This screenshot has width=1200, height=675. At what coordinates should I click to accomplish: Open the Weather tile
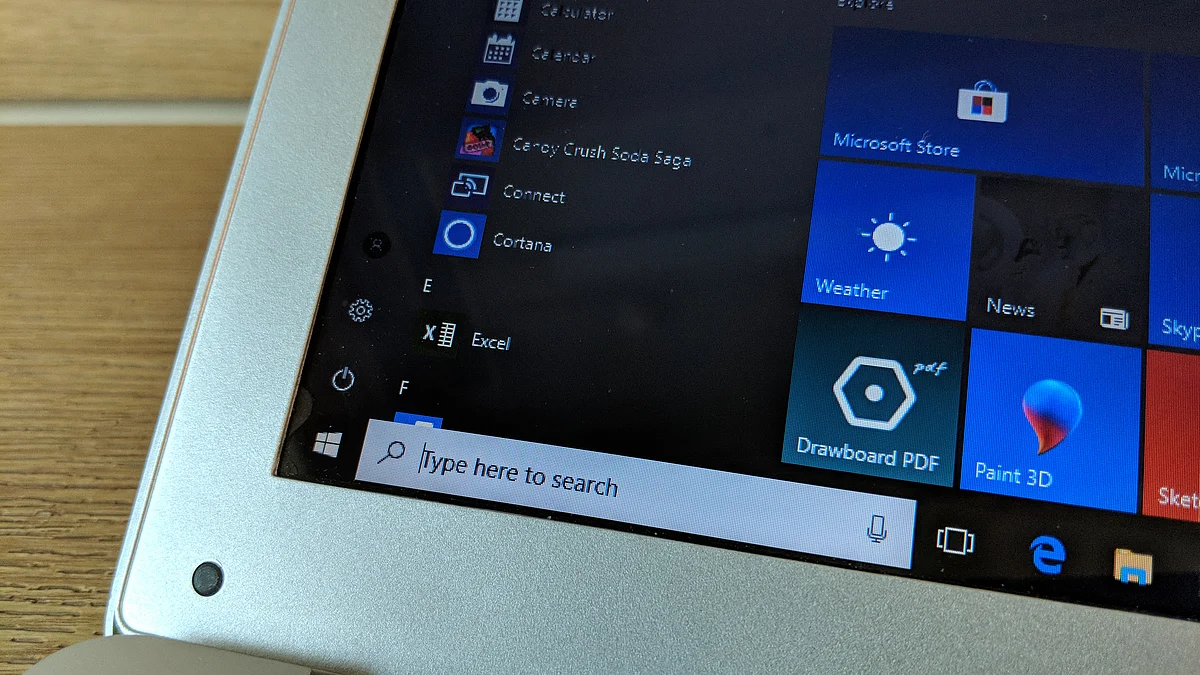(x=887, y=240)
